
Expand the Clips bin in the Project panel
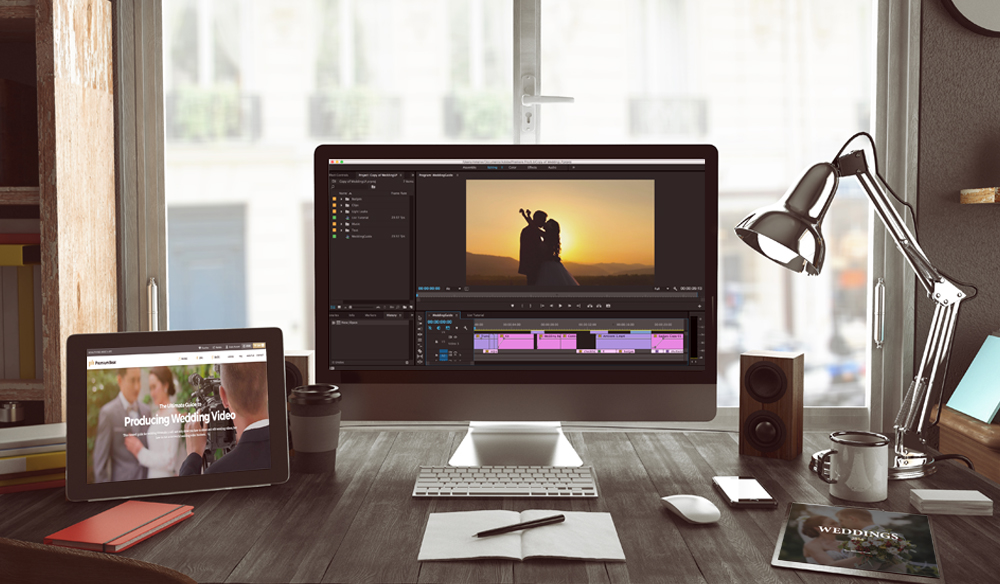pos(341,205)
